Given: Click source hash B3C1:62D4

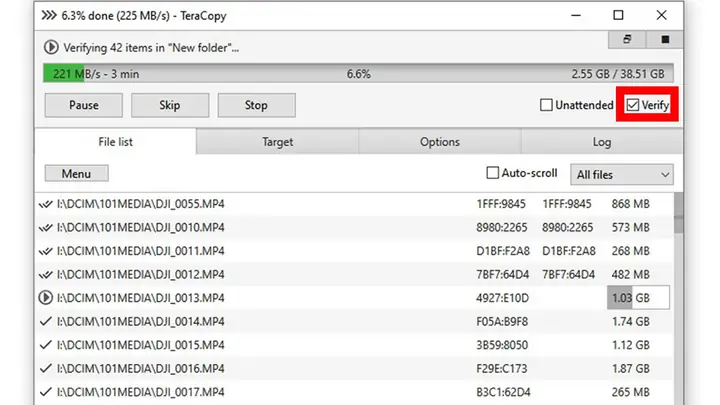Looking at the screenshot, I should coord(503,392).
